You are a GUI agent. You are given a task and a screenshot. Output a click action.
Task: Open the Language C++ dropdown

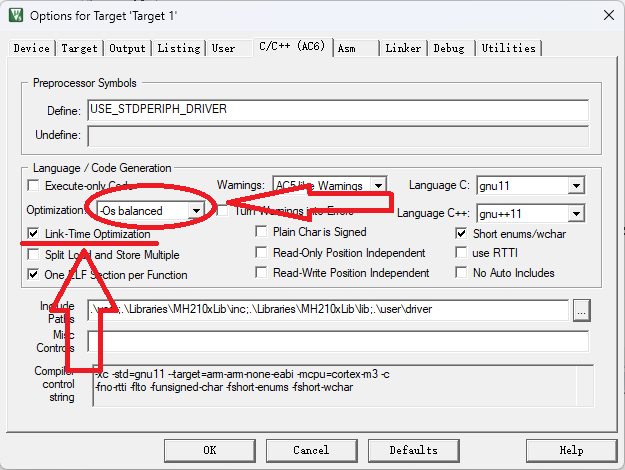[576, 214]
